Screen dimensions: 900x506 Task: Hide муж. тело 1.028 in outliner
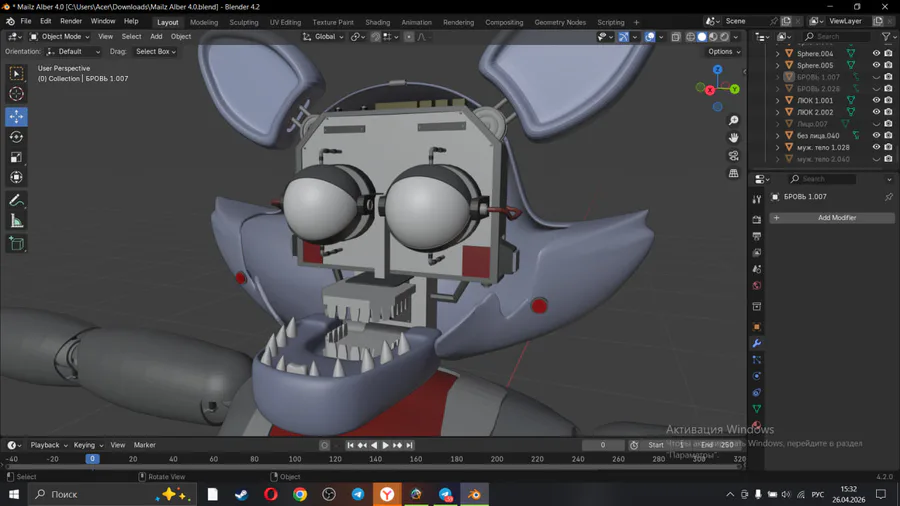point(876,147)
